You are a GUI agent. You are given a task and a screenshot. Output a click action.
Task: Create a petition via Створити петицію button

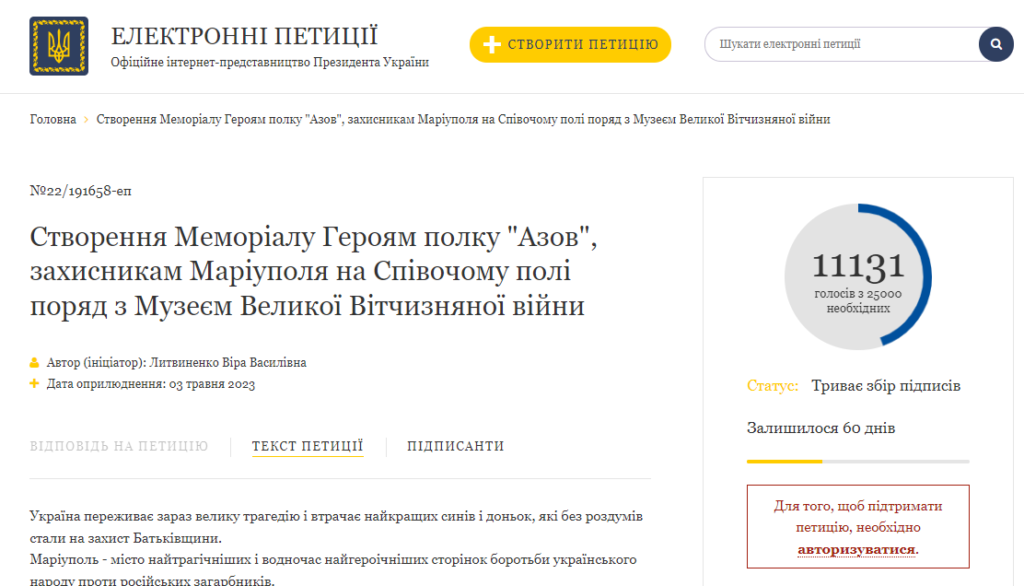click(570, 44)
